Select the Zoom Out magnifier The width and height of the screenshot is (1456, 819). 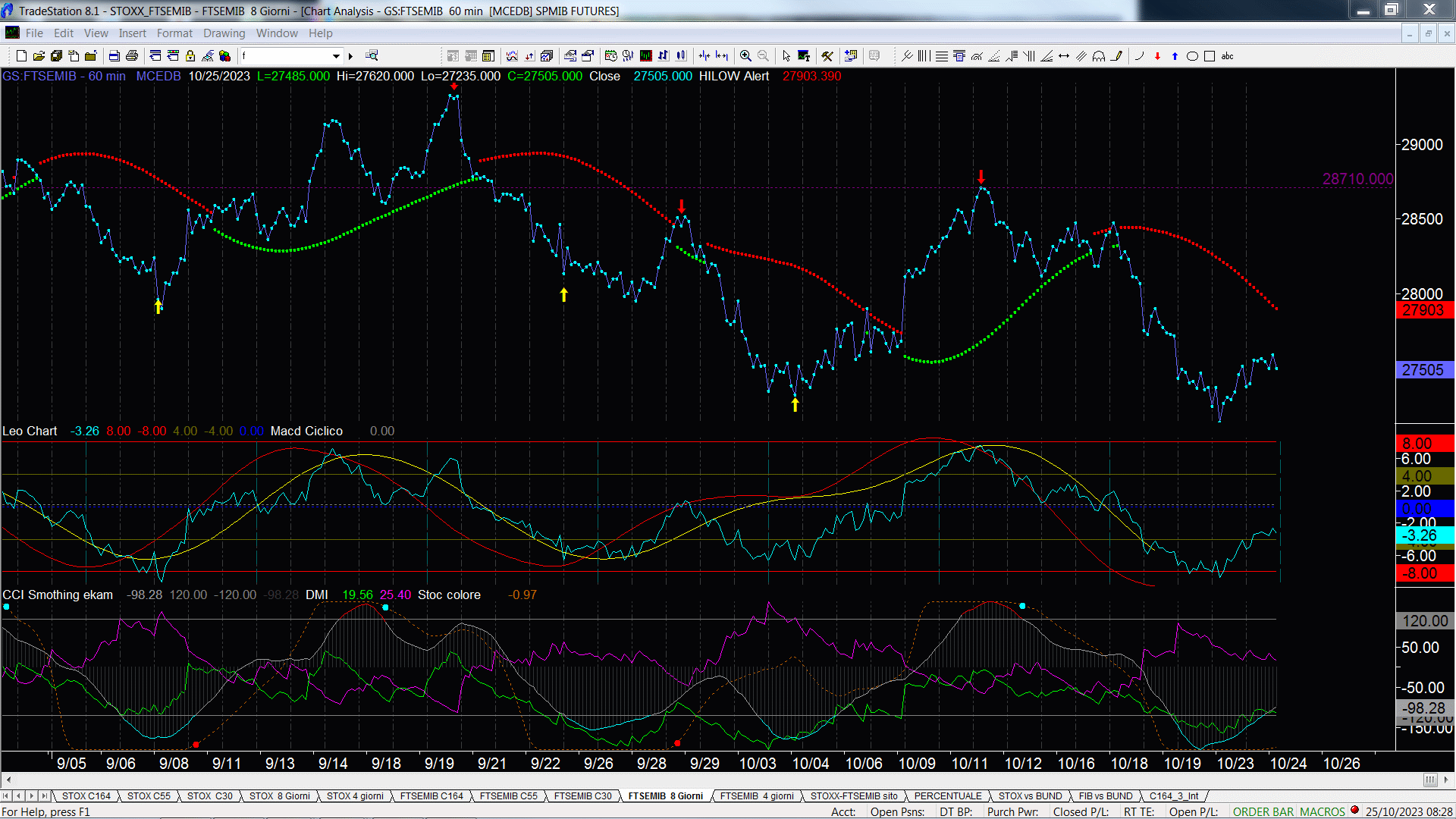[764, 56]
